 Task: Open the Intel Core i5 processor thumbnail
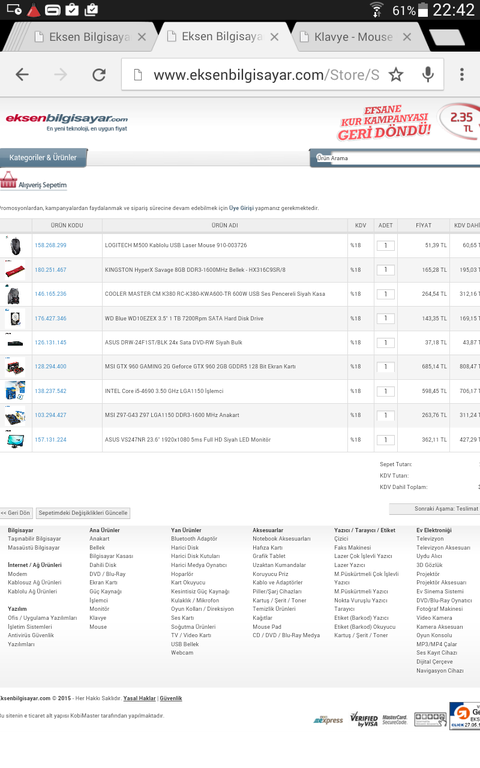coord(15,391)
